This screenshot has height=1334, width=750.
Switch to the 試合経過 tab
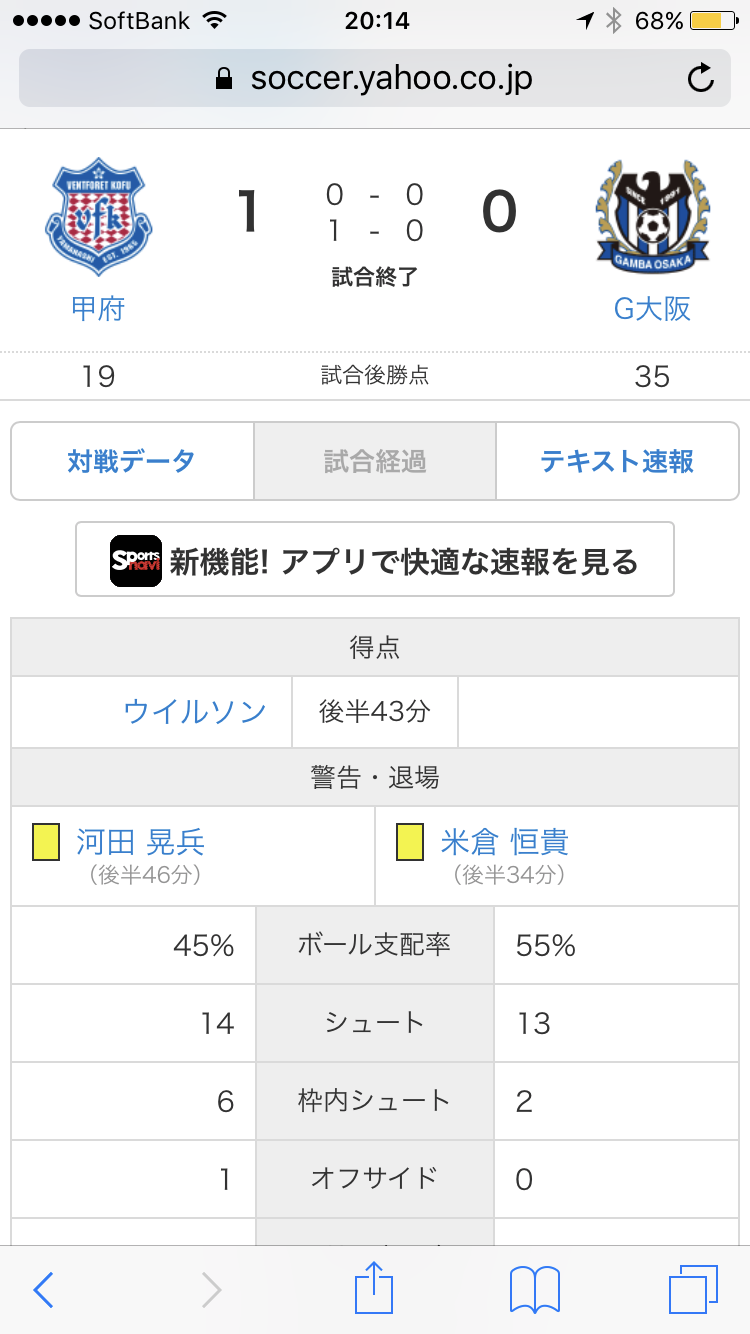pos(375,461)
